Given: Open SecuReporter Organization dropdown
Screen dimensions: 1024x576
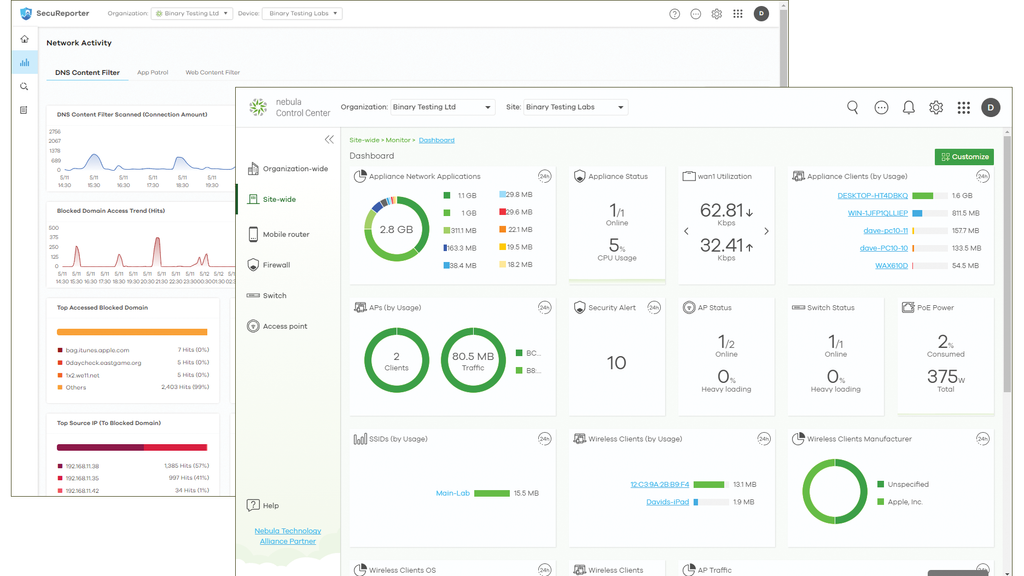Looking at the screenshot, I should click(x=191, y=14).
